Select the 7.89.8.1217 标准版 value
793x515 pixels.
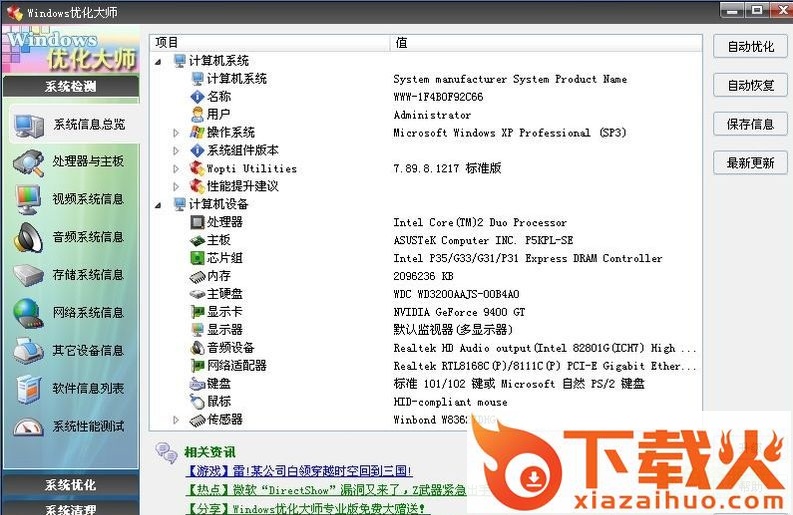click(447, 168)
